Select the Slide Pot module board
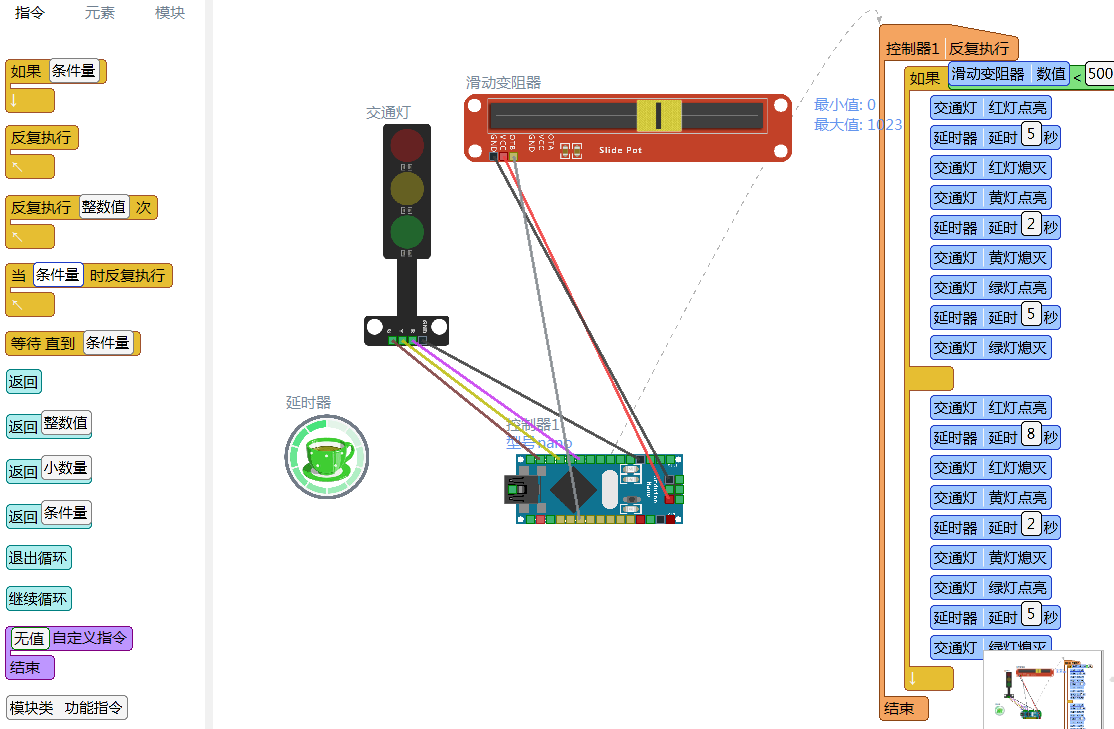The width and height of the screenshot is (1114, 729). [x=627, y=128]
